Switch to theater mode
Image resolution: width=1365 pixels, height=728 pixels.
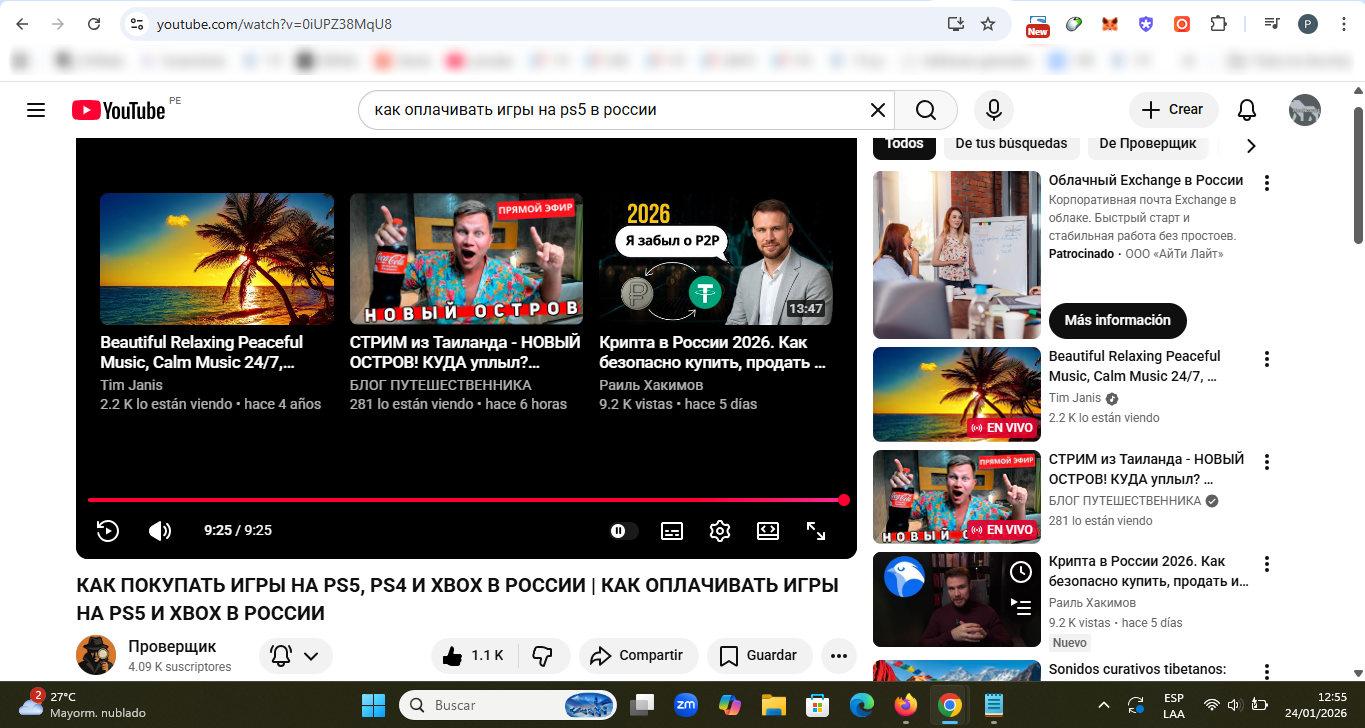click(768, 531)
